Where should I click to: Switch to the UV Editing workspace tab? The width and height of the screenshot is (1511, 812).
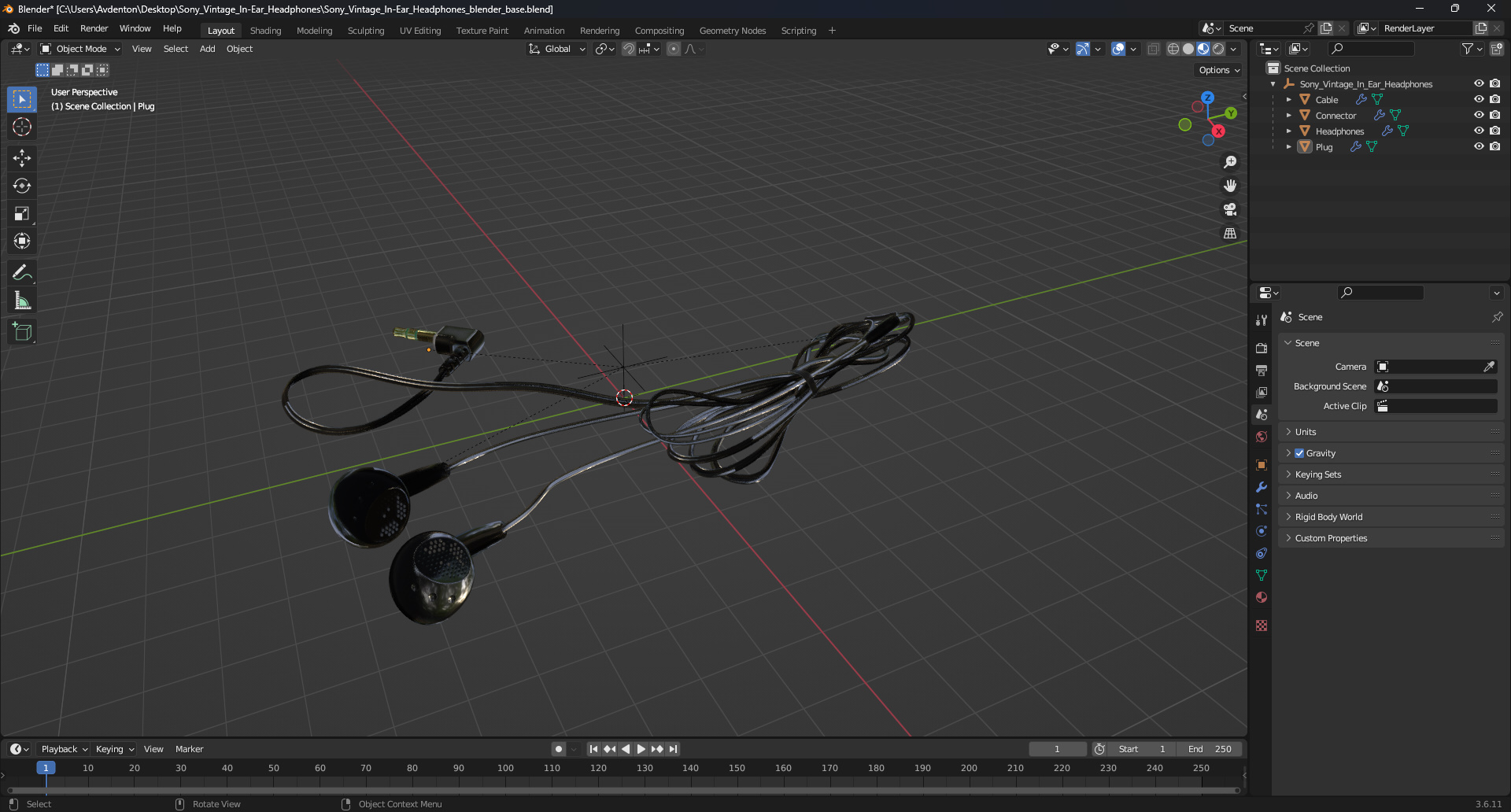pos(420,31)
